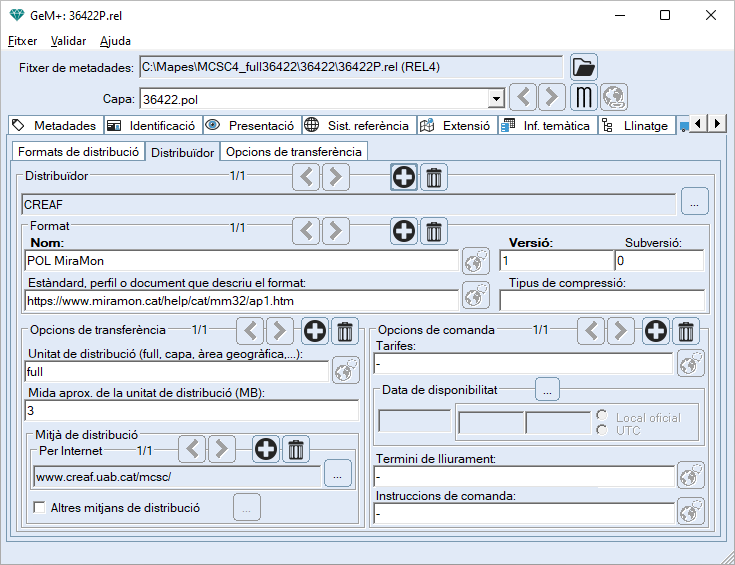The image size is (735, 565).
Task: Switch to Llinatge tab
Action: pyautogui.click(x=637, y=125)
